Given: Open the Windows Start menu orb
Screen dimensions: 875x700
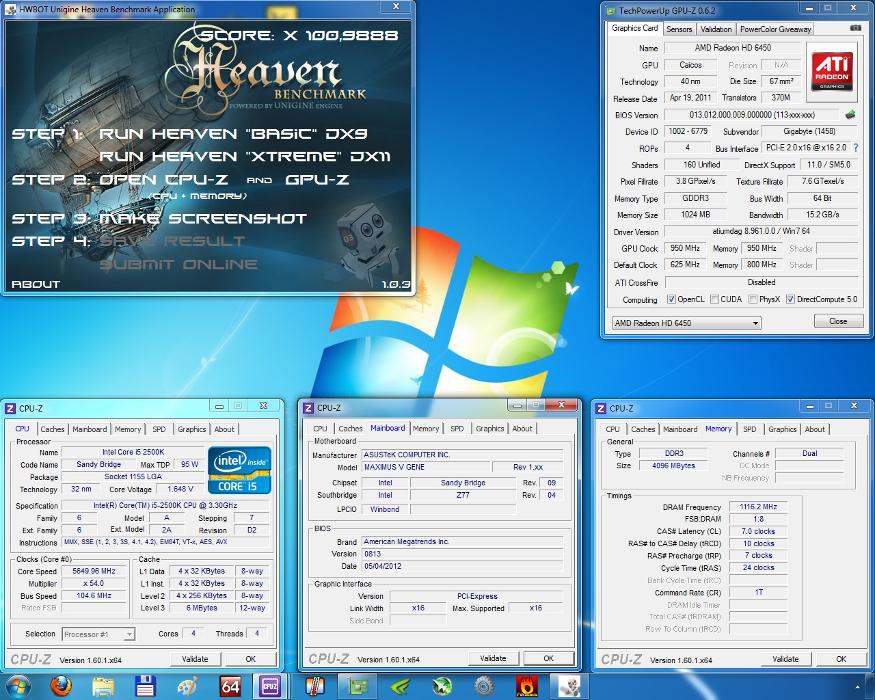Looking at the screenshot, I should (x=18, y=686).
